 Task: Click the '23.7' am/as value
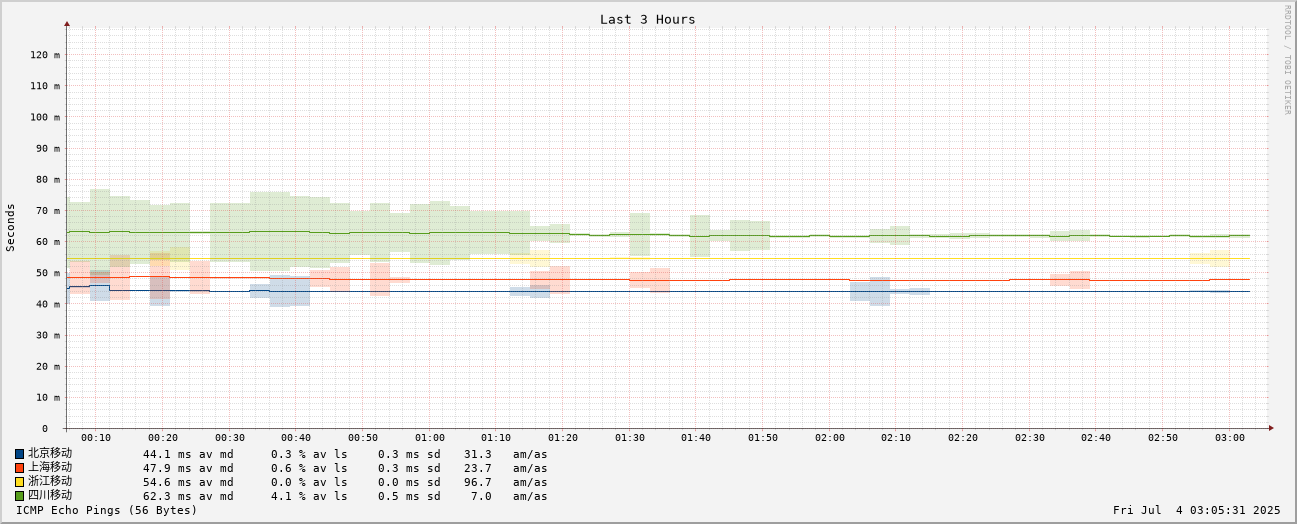pyautogui.click(x=477, y=468)
